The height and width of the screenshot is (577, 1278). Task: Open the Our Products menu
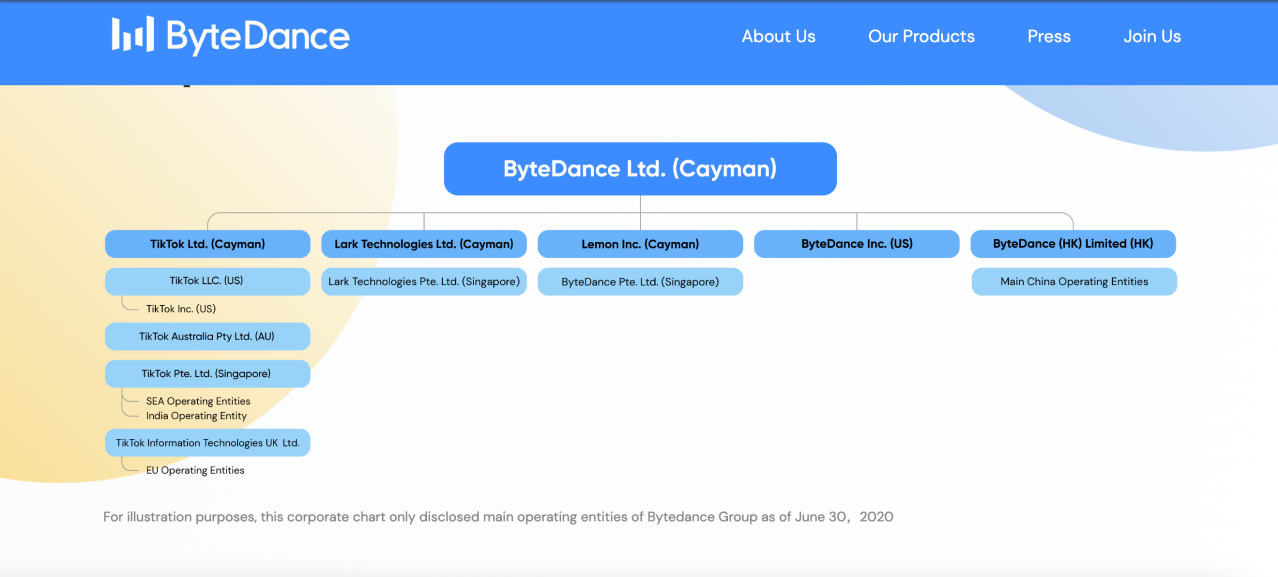coord(921,36)
